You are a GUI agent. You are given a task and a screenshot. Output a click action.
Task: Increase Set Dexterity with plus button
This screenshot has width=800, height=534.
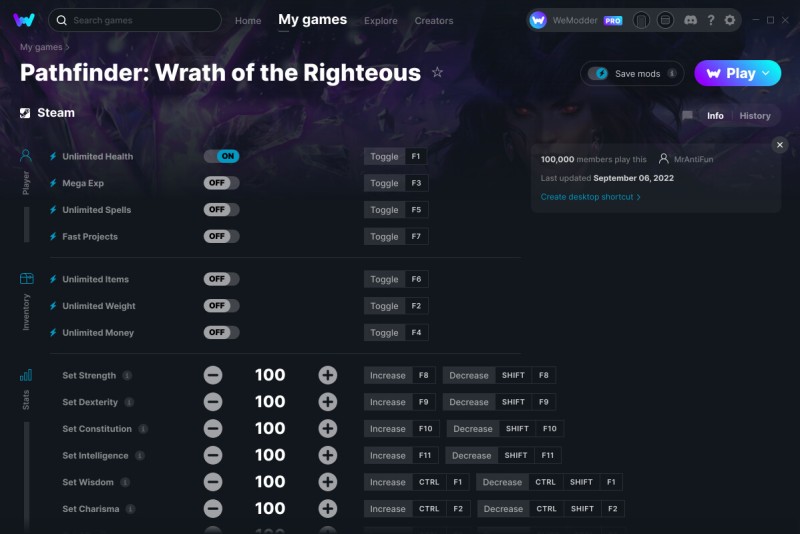[328, 402]
